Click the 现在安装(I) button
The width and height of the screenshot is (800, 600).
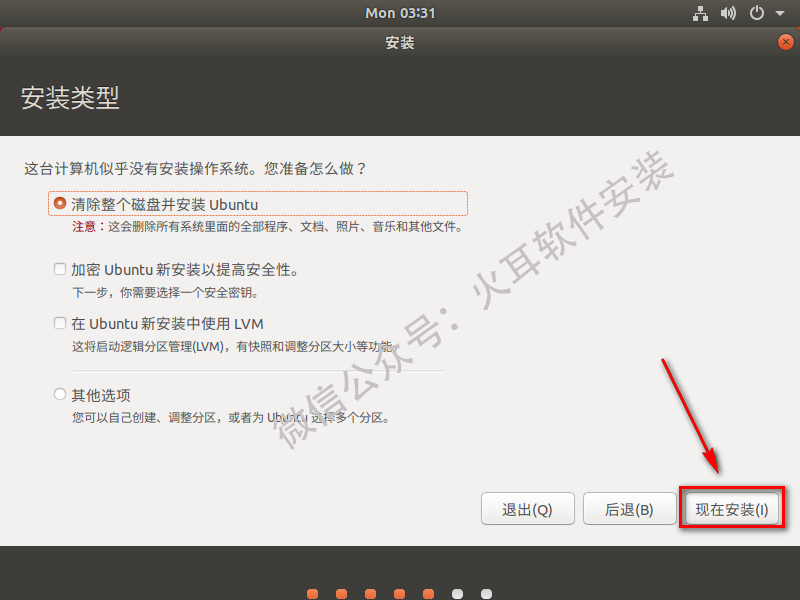click(x=732, y=509)
